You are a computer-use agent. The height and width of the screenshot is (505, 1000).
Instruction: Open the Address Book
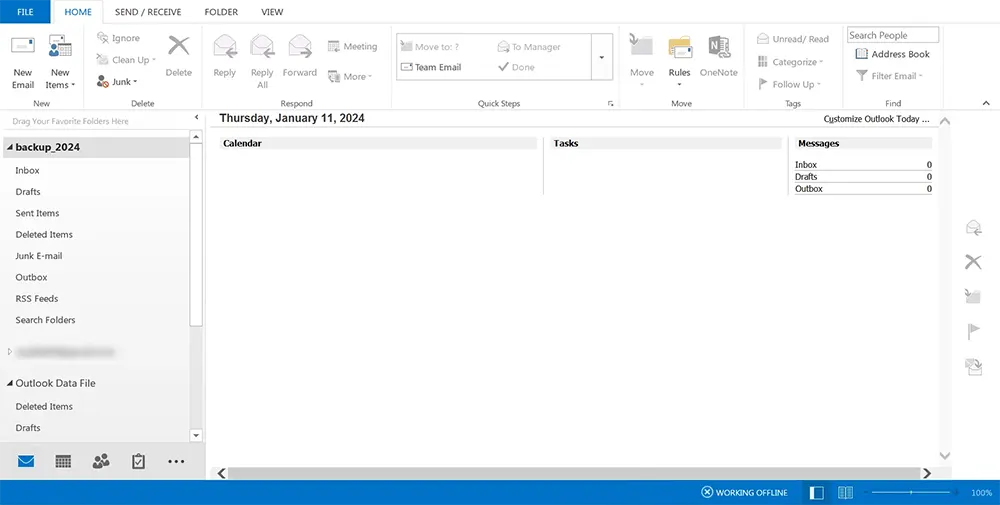(x=892, y=54)
